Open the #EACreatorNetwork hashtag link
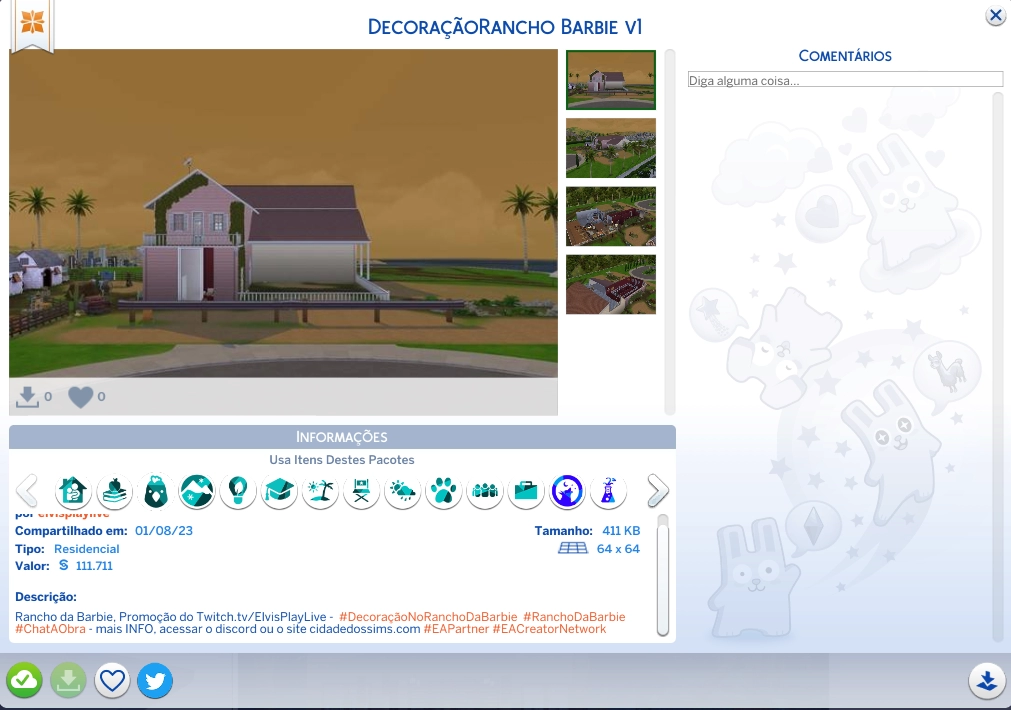This screenshot has width=1011, height=710. [549, 629]
